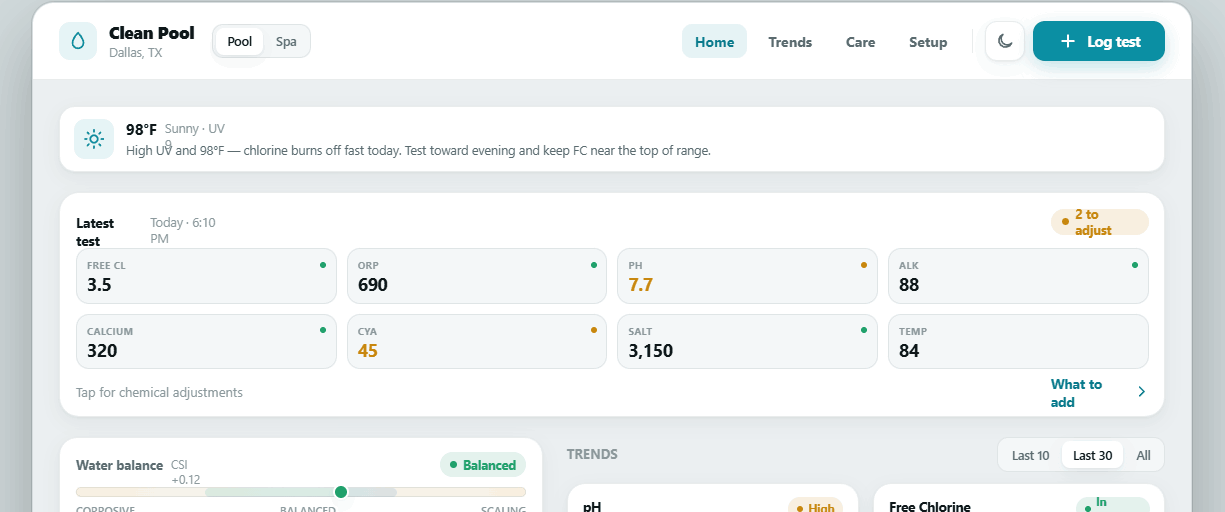The image size is (1225, 512).
Task: Open the What to add chevron arrow
Action: [1141, 392]
